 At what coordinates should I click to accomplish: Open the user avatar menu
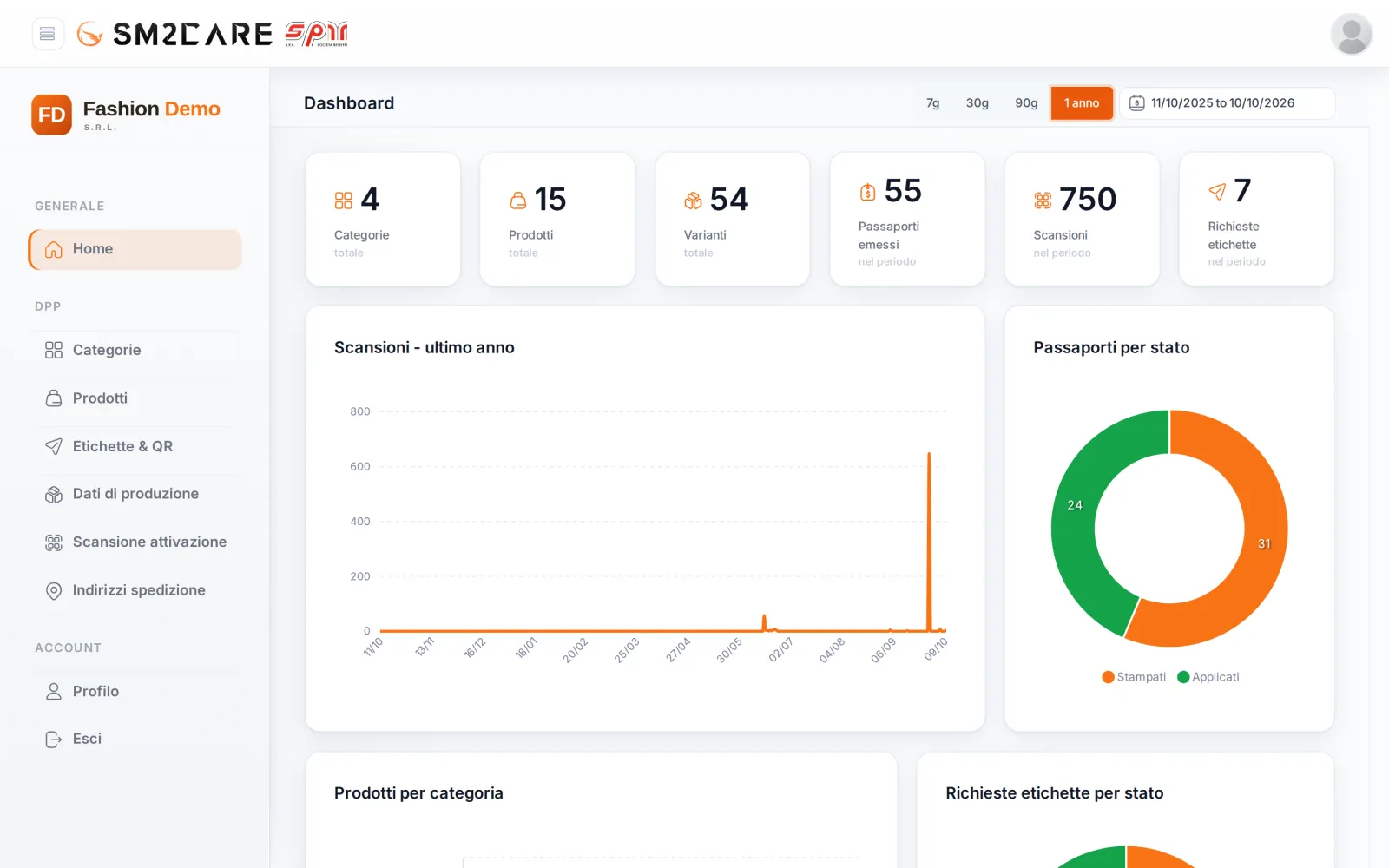click(1351, 34)
